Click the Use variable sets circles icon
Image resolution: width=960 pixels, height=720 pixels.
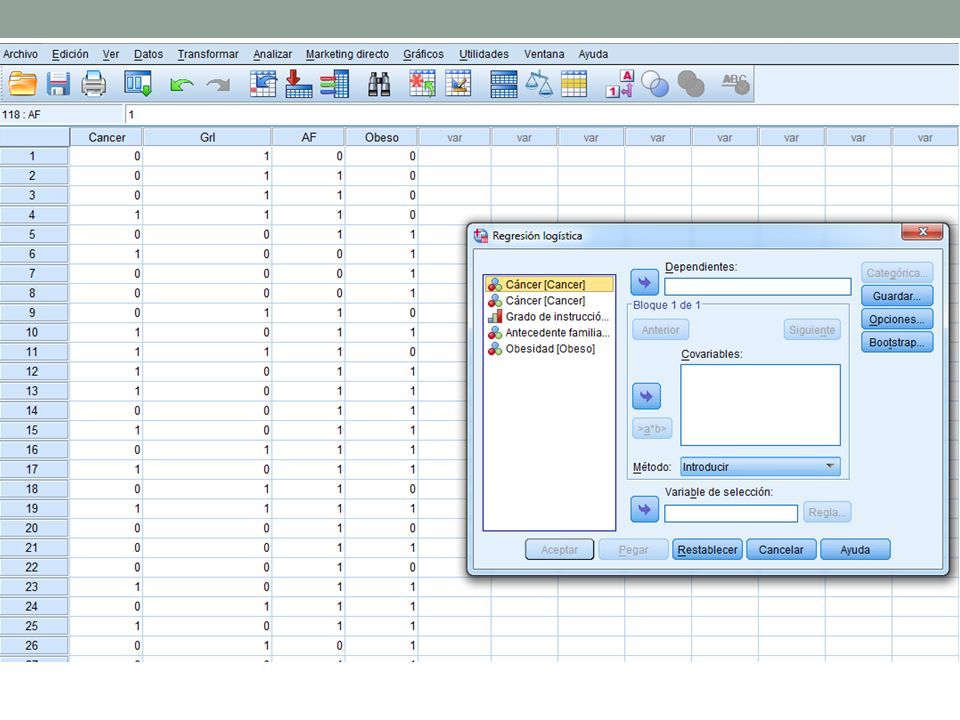[655, 84]
